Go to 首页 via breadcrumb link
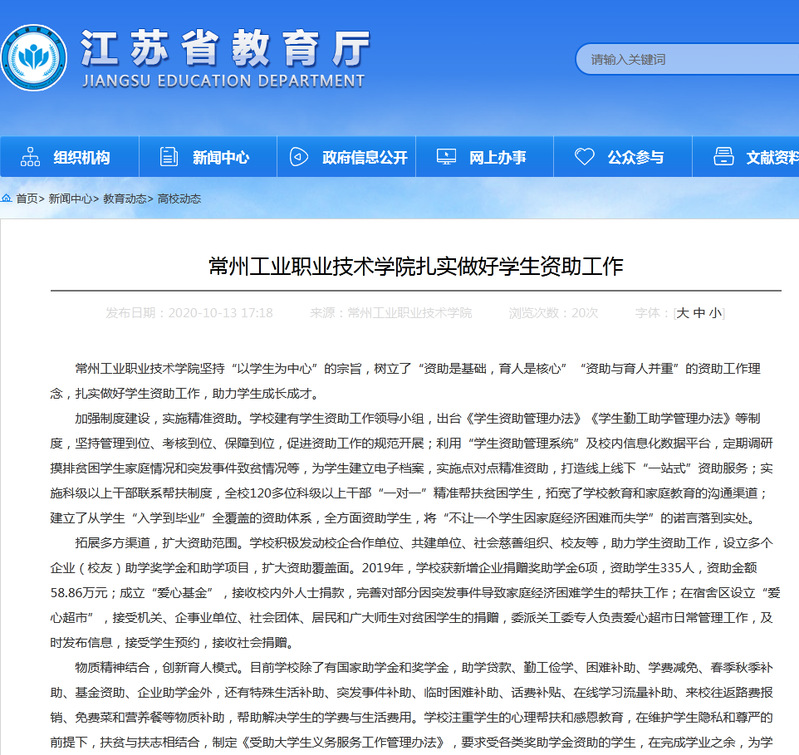The image size is (799, 755). pos(27,199)
